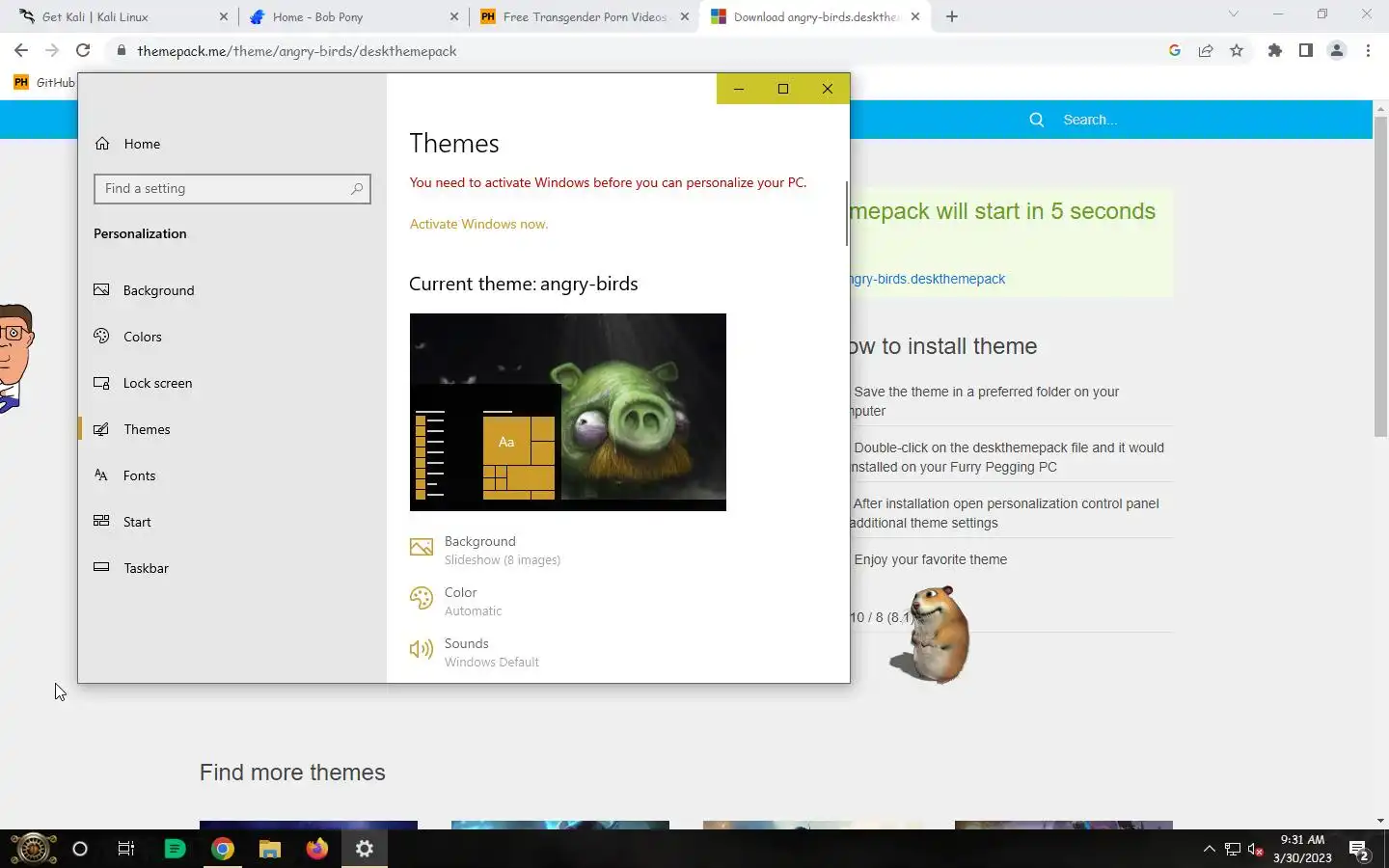The width and height of the screenshot is (1389, 868).
Task: Open File Explorer from taskbar
Action: [269, 849]
